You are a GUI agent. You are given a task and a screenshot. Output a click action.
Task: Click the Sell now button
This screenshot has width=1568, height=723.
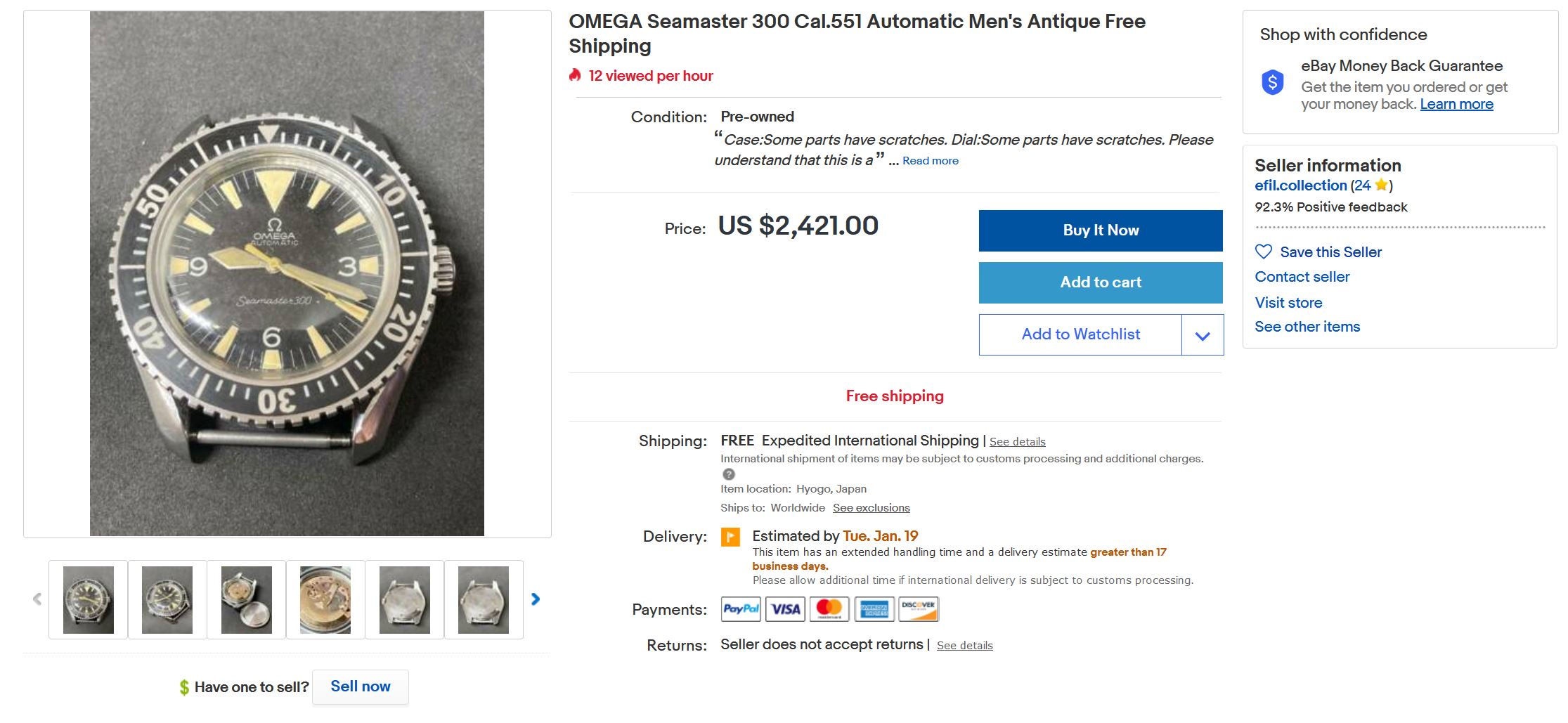pyautogui.click(x=360, y=686)
